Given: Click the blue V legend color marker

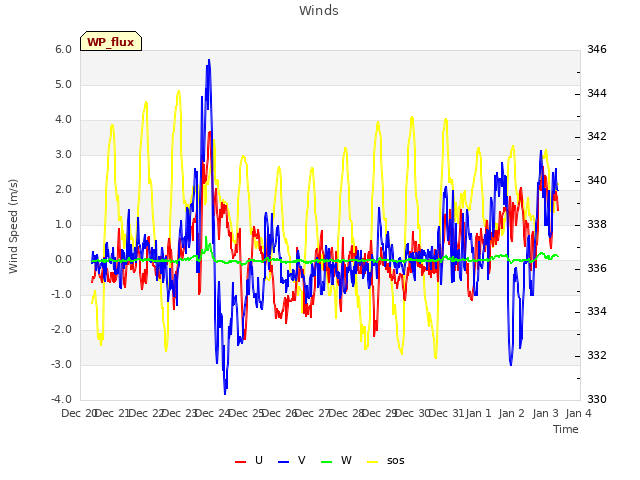Looking at the screenshot, I should click(x=283, y=462).
